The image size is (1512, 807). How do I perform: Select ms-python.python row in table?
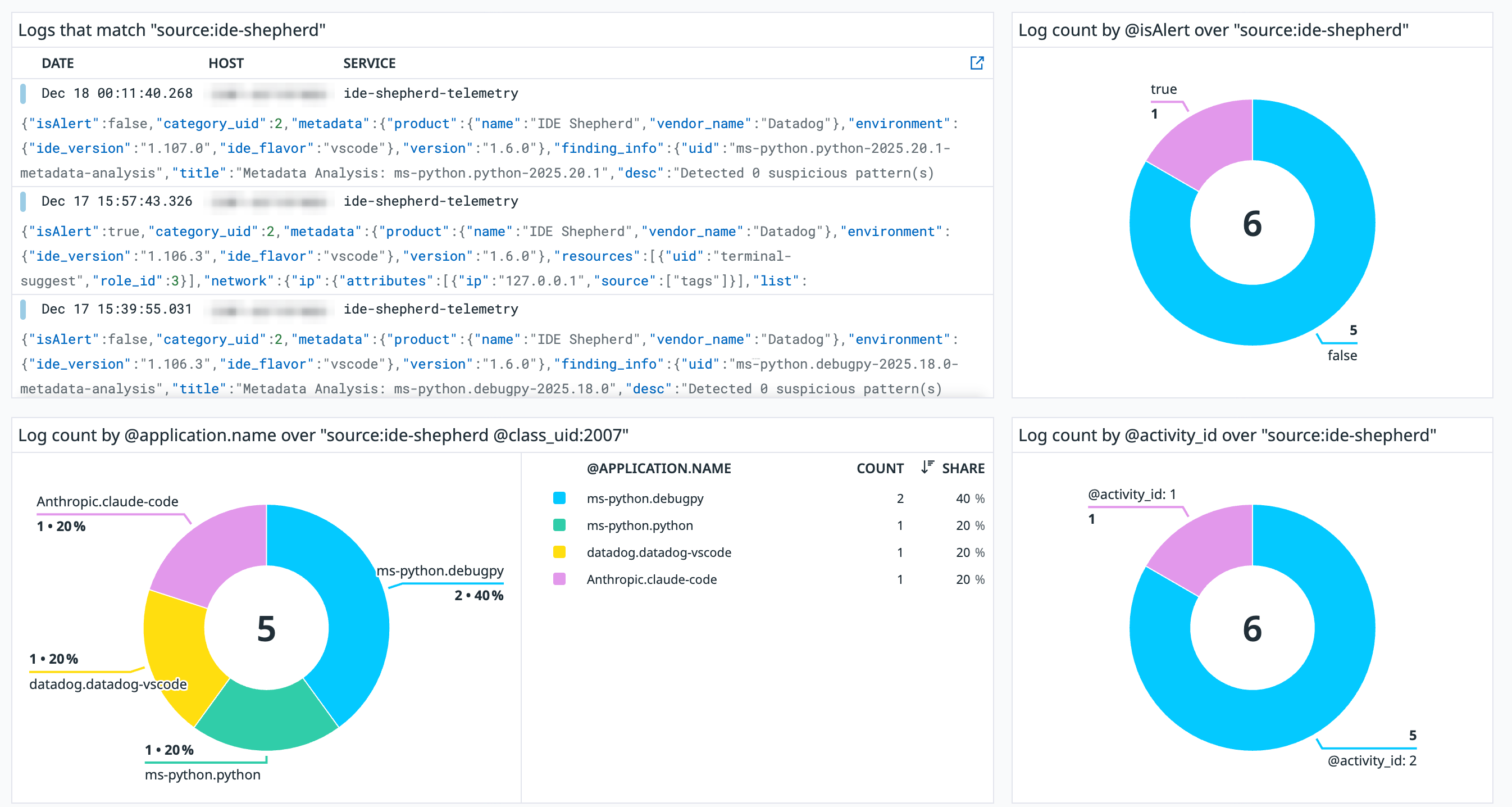[768, 525]
